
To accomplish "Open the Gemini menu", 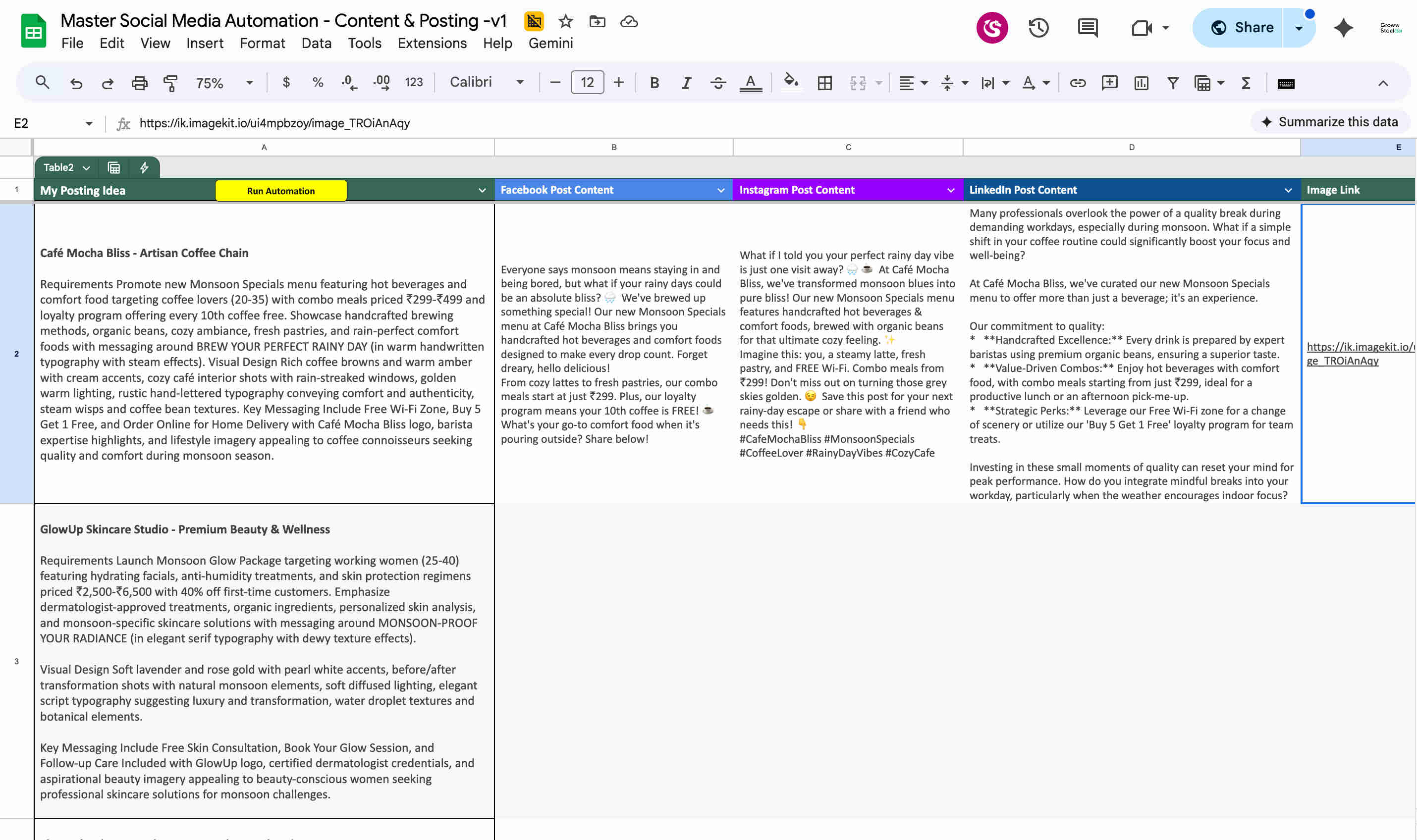I will 550,43.
